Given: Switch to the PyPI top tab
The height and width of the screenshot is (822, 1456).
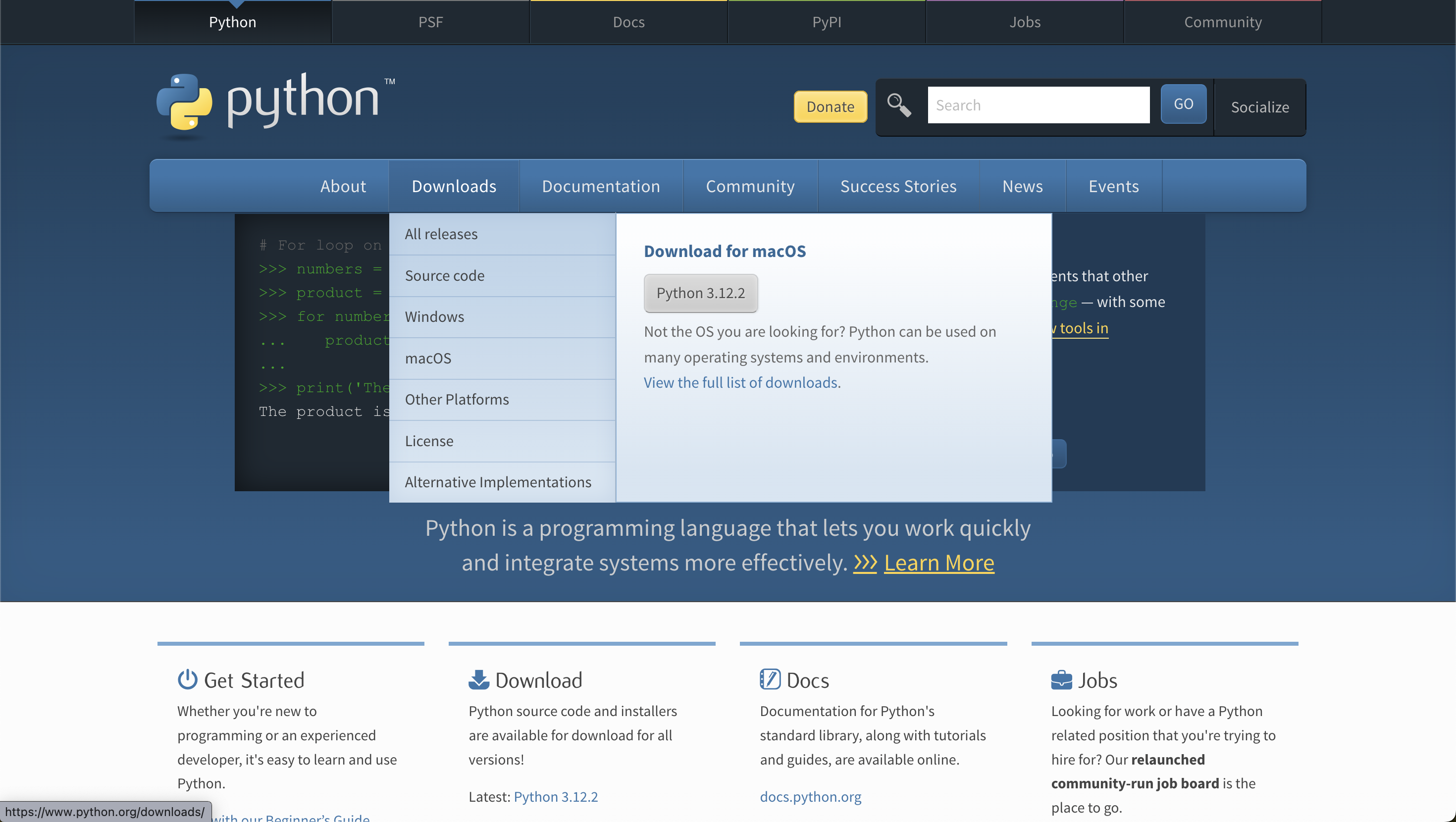Looking at the screenshot, I should click(827, 22).
